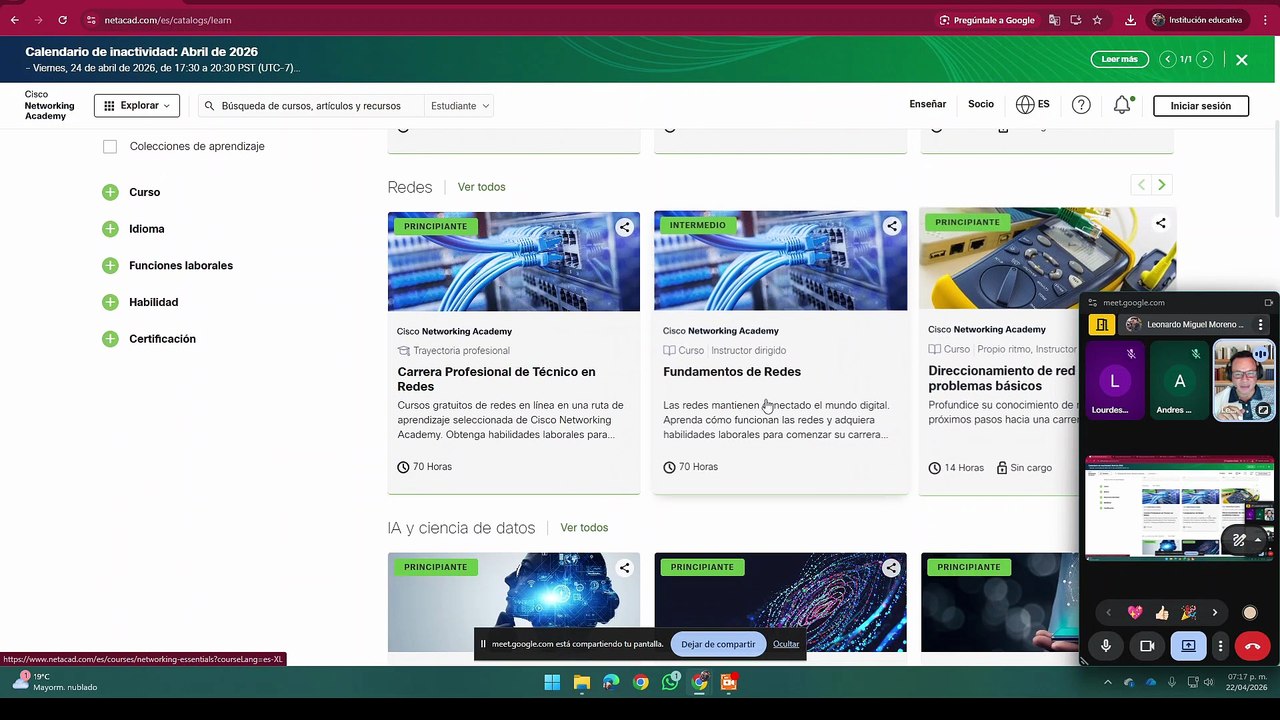Expand the Habilidad filter
The width and height of the screenshot is (1280, 720).
[110, 302]
